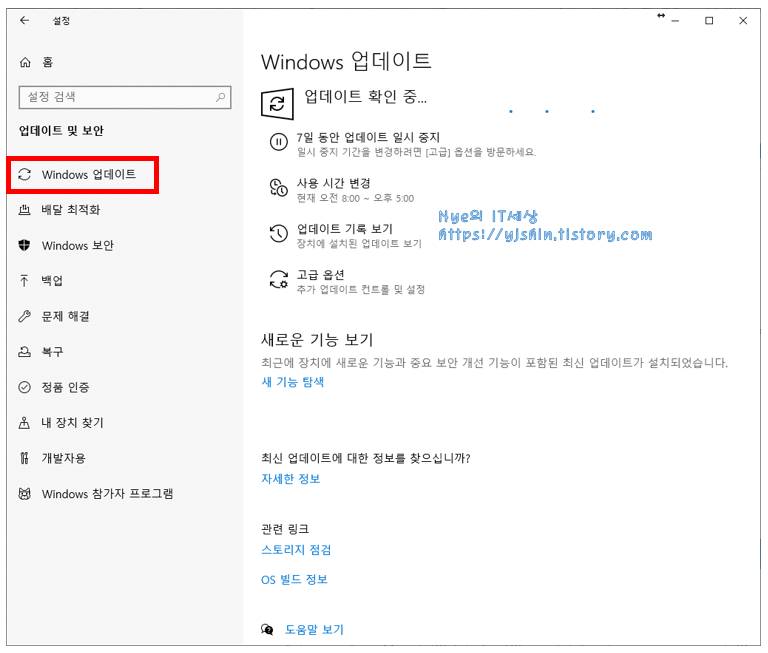Focus the 설정 검색 search box
This screenshot has height=653, width=768.
(x=125, y=97)
